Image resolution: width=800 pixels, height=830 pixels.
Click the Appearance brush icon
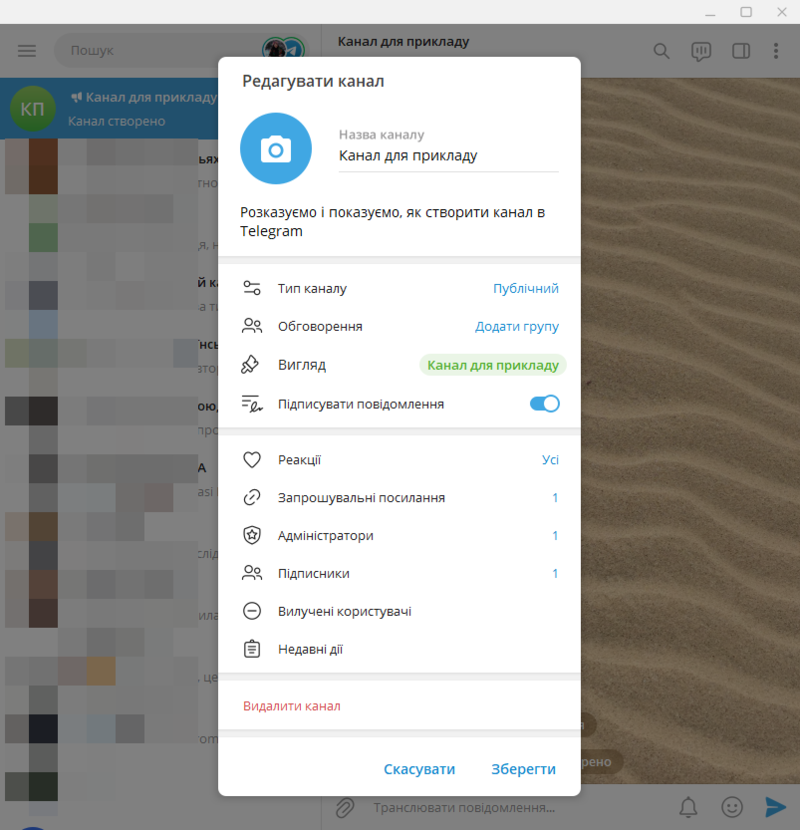pyautogui.click(x=250, y=365)
